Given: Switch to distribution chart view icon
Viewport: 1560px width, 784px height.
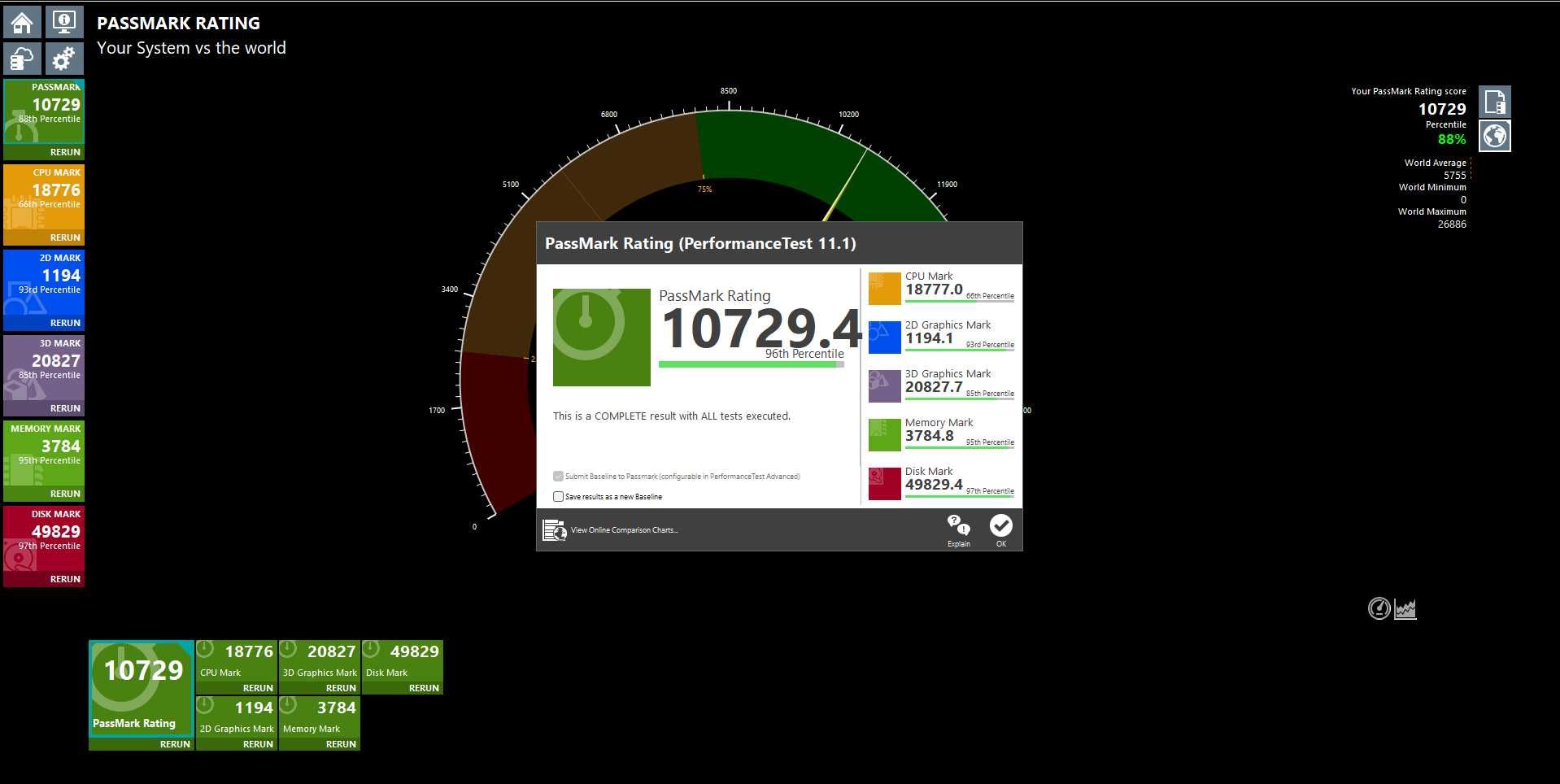Looking at the screenshot, I should [x=1405, y=608].
